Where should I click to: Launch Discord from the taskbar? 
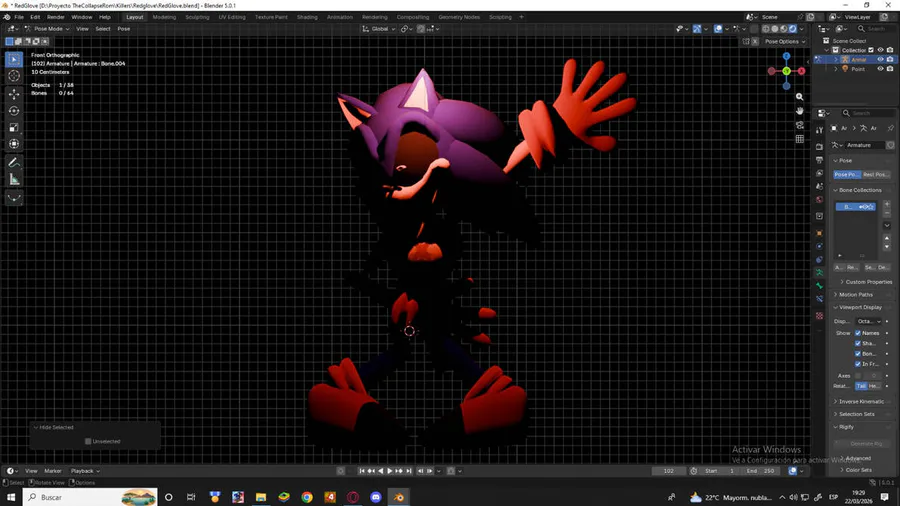click(376, 497)
